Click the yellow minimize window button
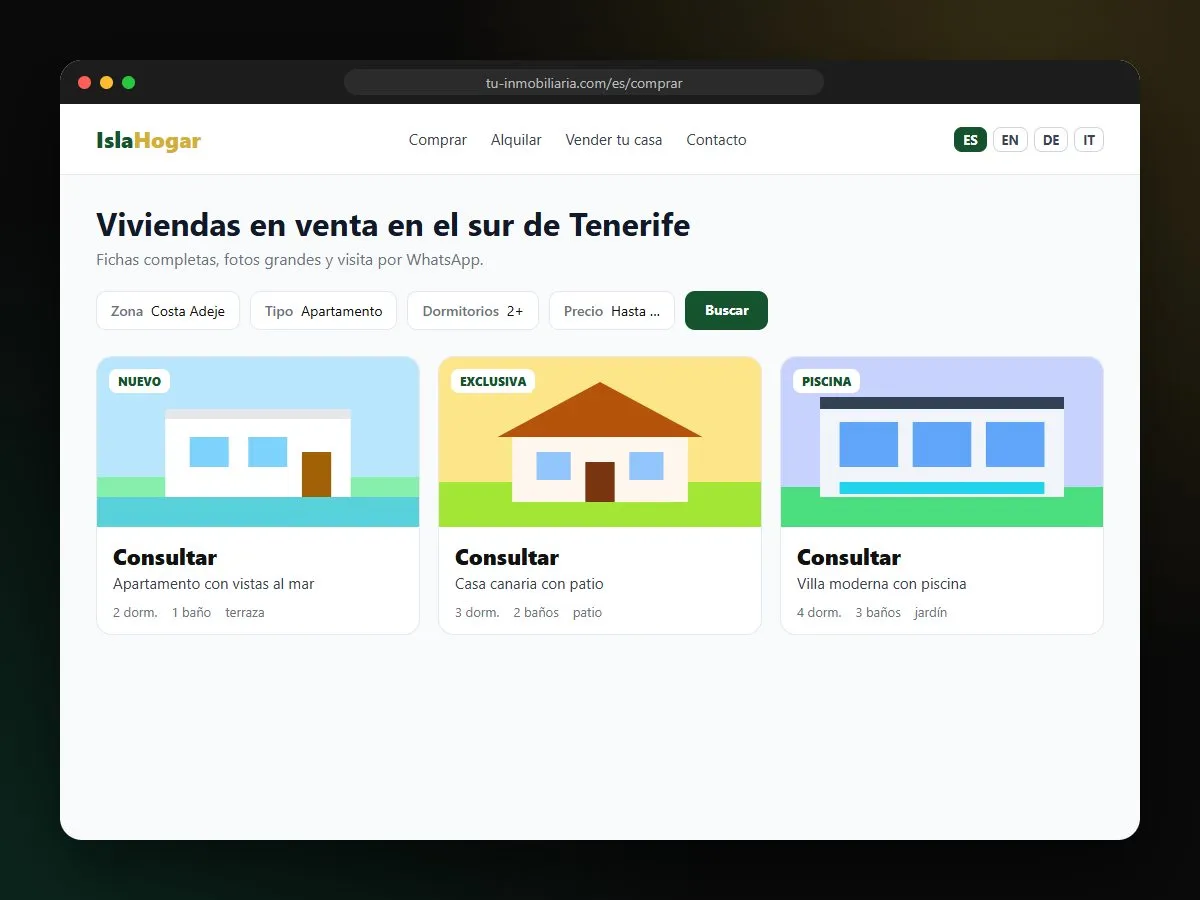This screenshot has height=900, width=1200. (x=106, y=83)
